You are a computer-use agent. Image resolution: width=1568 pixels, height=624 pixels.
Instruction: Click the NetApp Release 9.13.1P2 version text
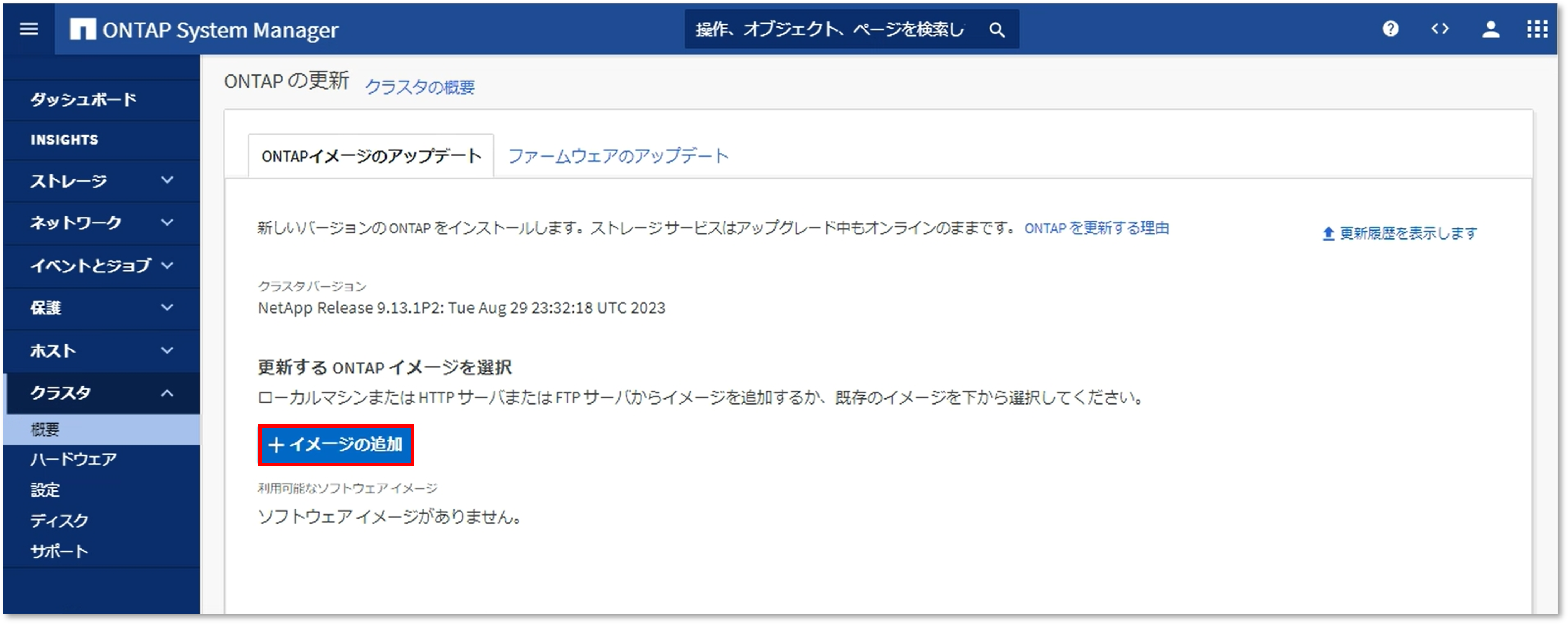(461, 308)
